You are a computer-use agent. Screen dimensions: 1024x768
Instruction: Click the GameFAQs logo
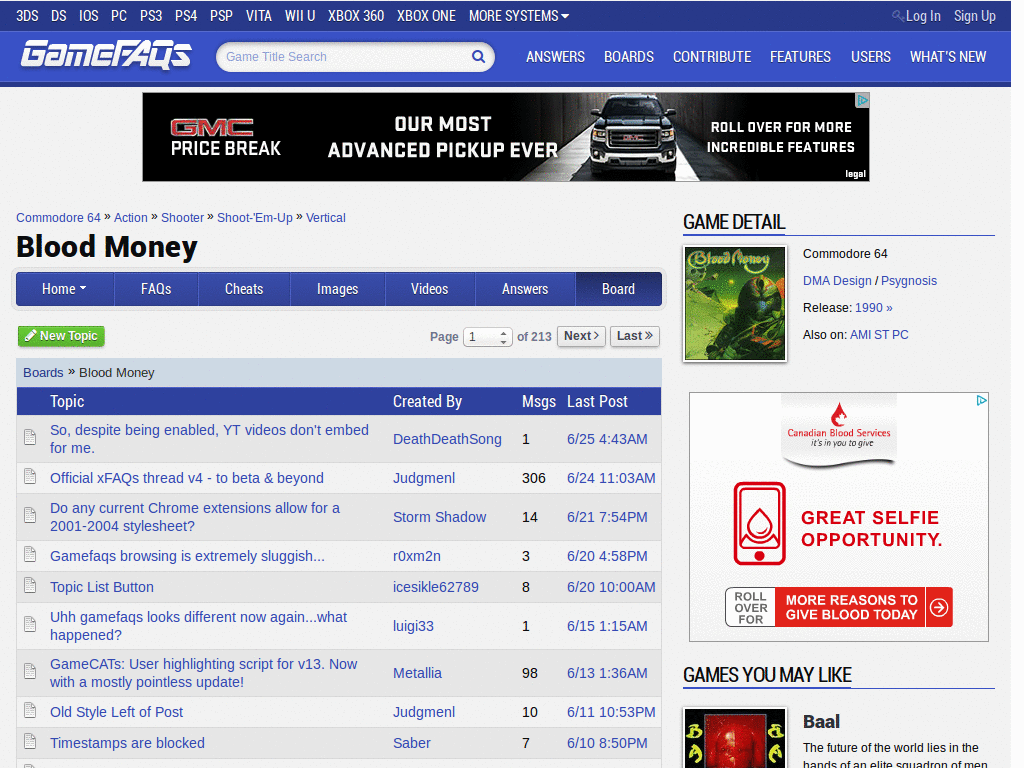106,55
